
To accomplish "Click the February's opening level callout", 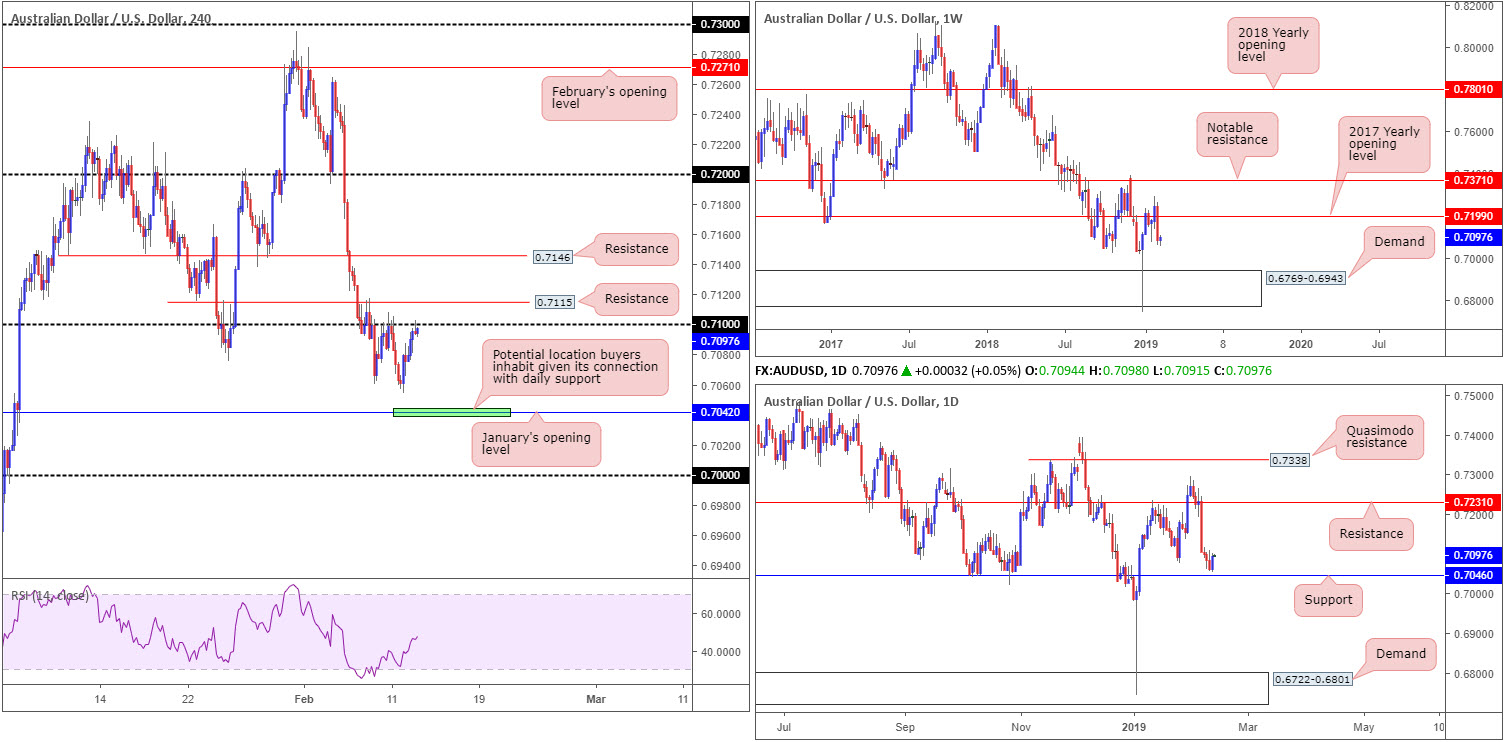I will [609, 100].
